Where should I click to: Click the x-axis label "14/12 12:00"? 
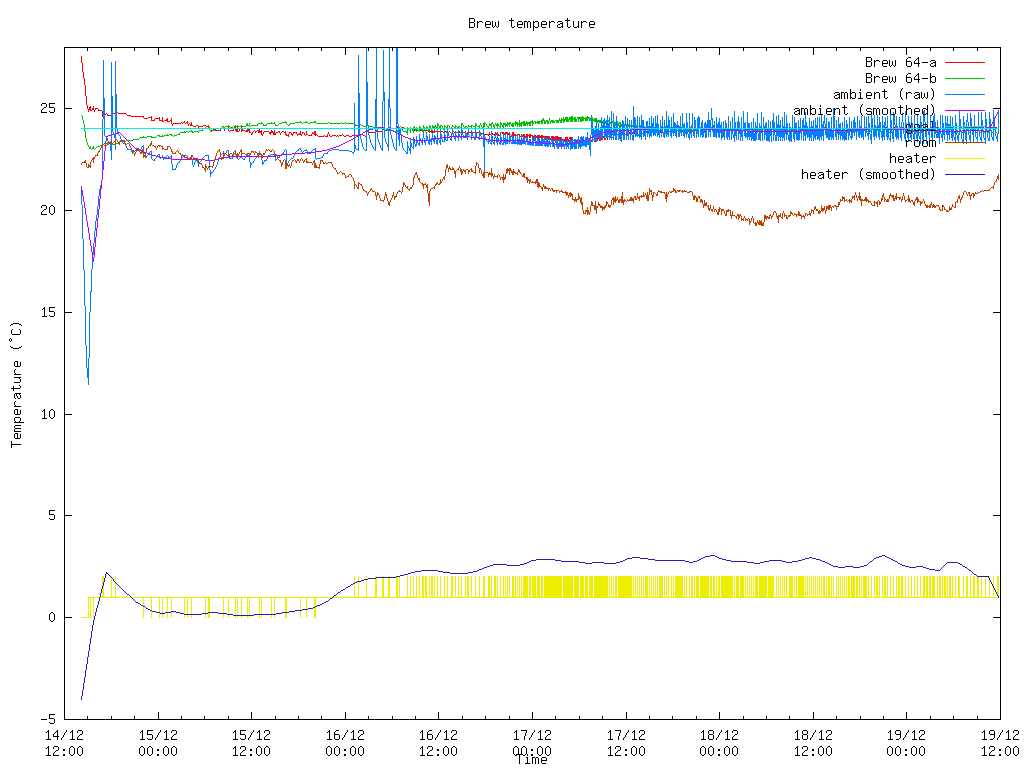click(x=64, y=743)
